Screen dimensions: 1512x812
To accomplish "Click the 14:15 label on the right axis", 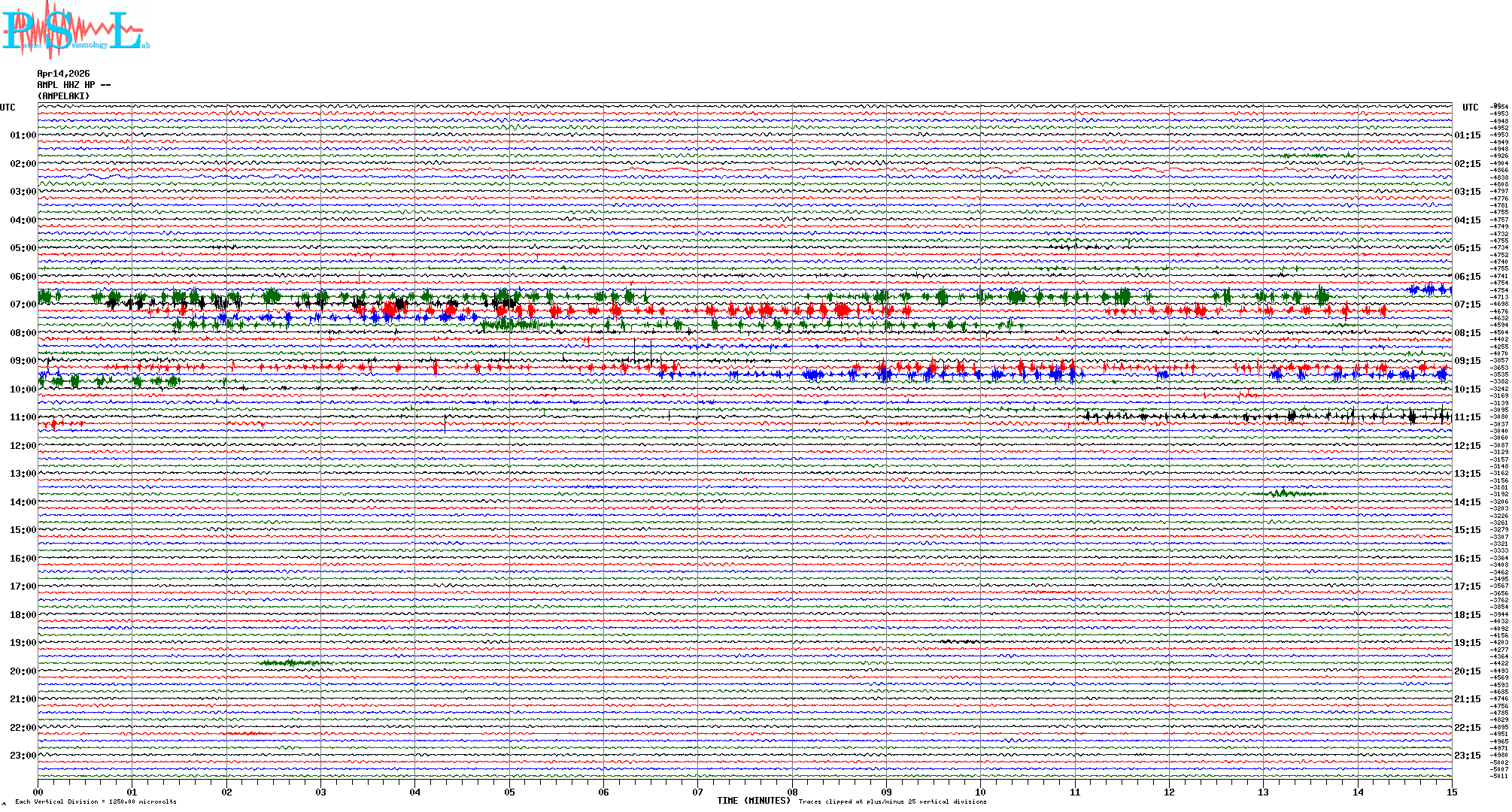I will 1467,502.
